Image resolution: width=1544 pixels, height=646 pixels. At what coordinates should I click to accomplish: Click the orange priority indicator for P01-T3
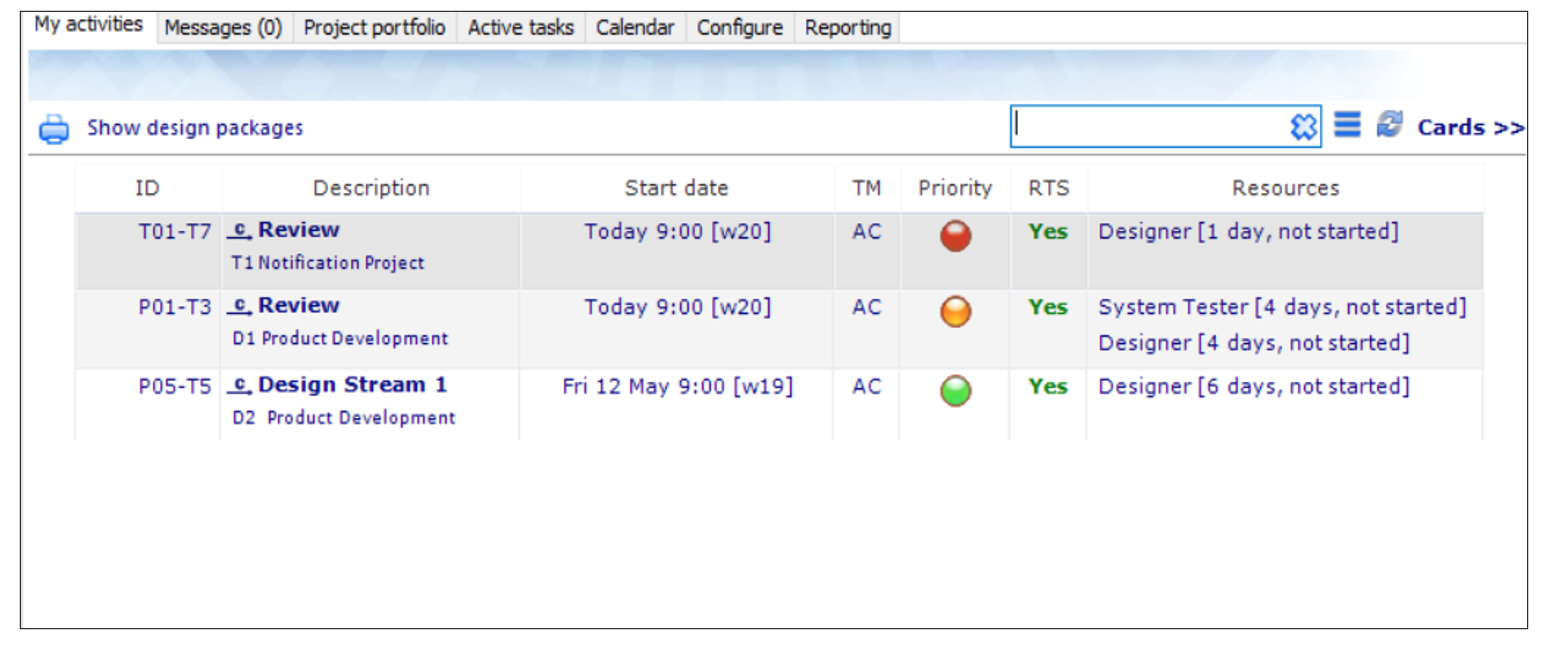(x=955, y=312)
